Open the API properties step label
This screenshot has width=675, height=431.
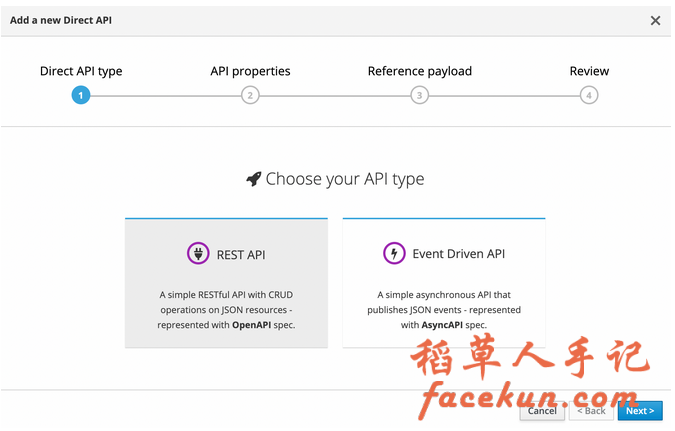tap(250, 71)
